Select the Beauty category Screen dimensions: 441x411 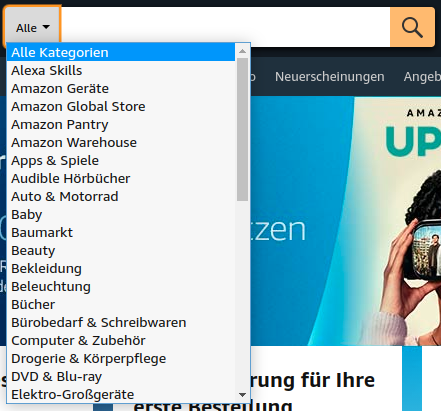click(x=121, y=250)
